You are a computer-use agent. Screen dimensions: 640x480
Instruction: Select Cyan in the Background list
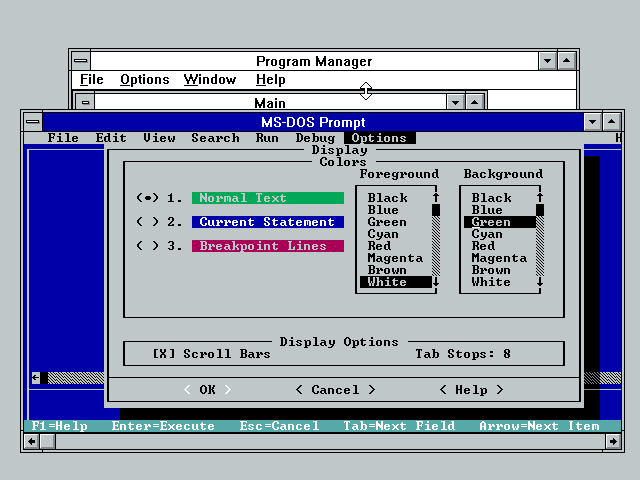[x=500, y=234]
